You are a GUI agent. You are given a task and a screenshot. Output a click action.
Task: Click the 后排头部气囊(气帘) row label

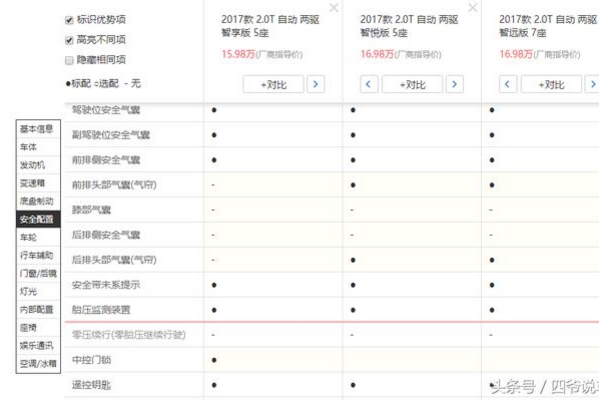tap(114, 260)
